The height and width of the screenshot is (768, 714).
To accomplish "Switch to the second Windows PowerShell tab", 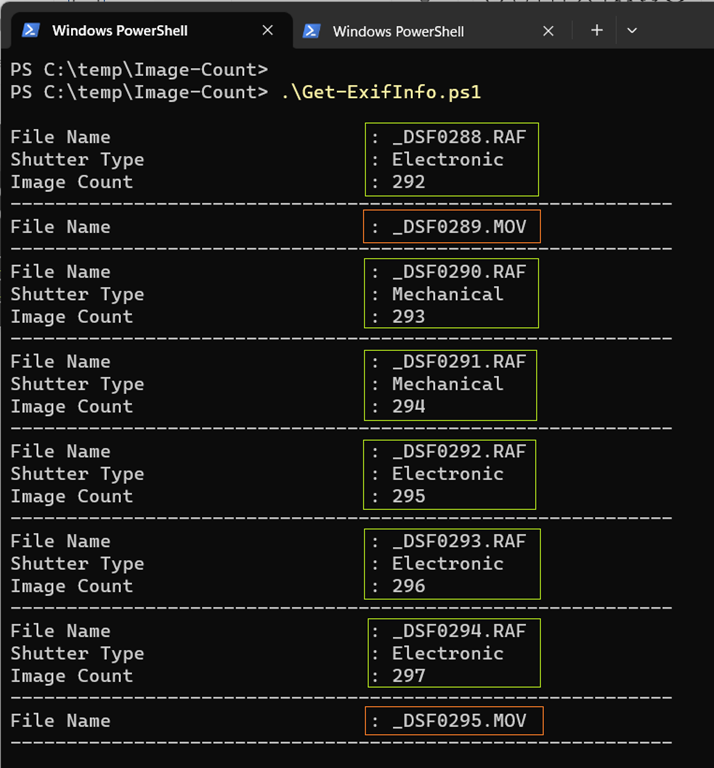I will 398,32.
